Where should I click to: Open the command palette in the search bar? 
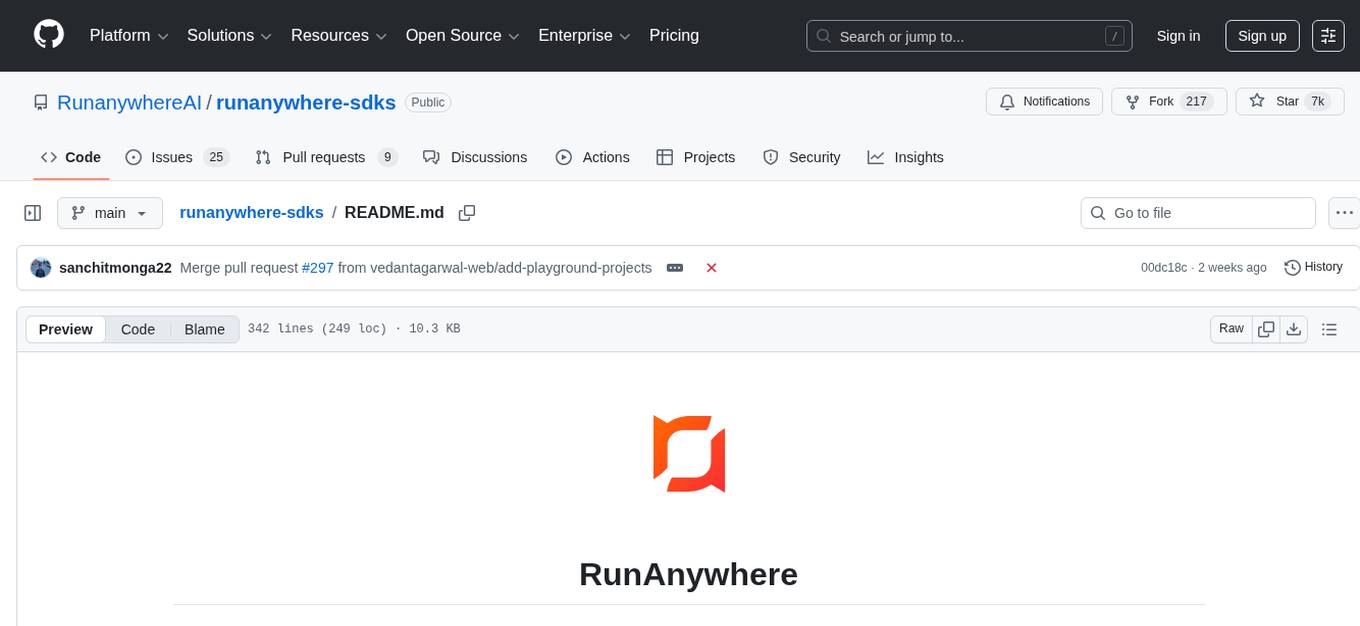(x=1114, y=35)
